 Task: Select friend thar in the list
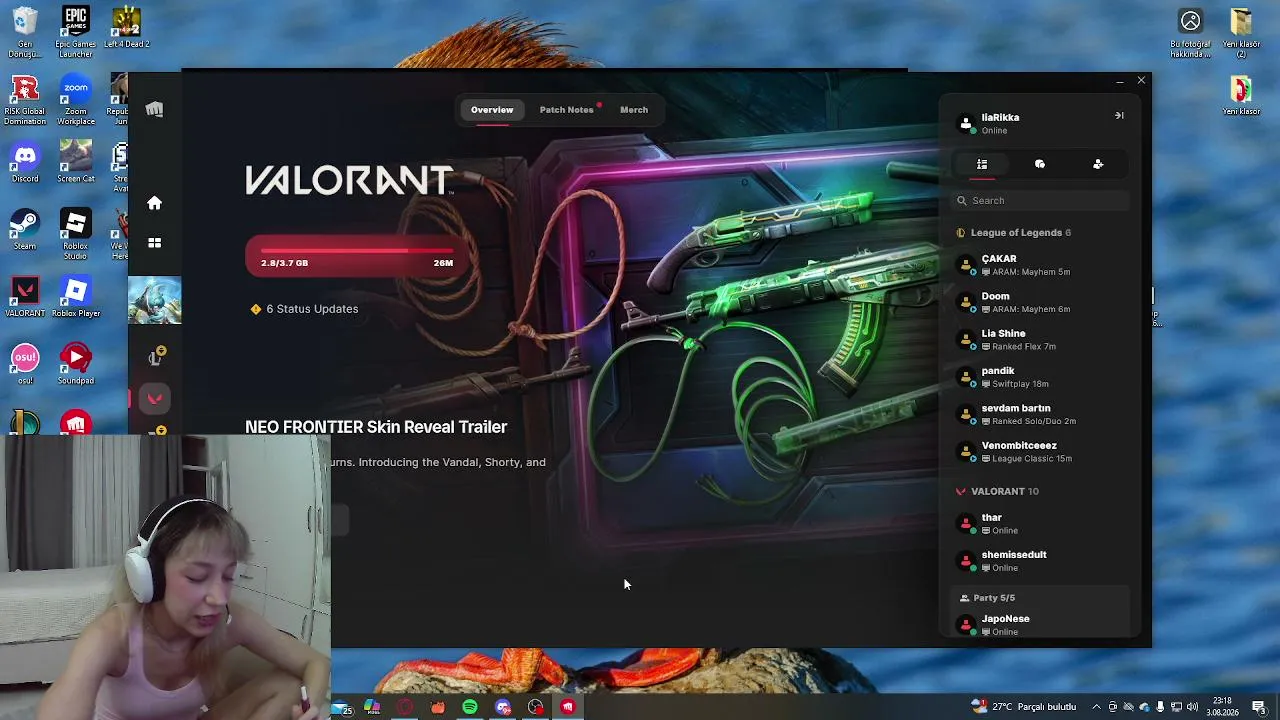coord(1040,524)
